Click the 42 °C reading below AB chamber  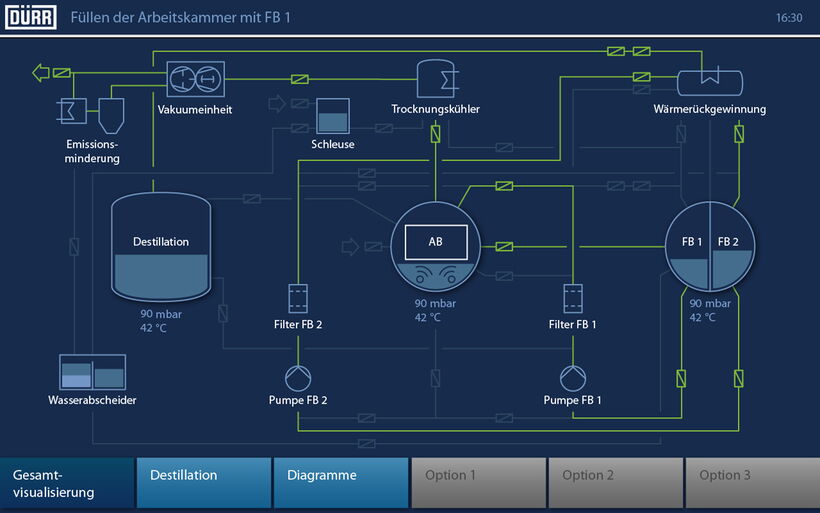click(x=428, y=317)
